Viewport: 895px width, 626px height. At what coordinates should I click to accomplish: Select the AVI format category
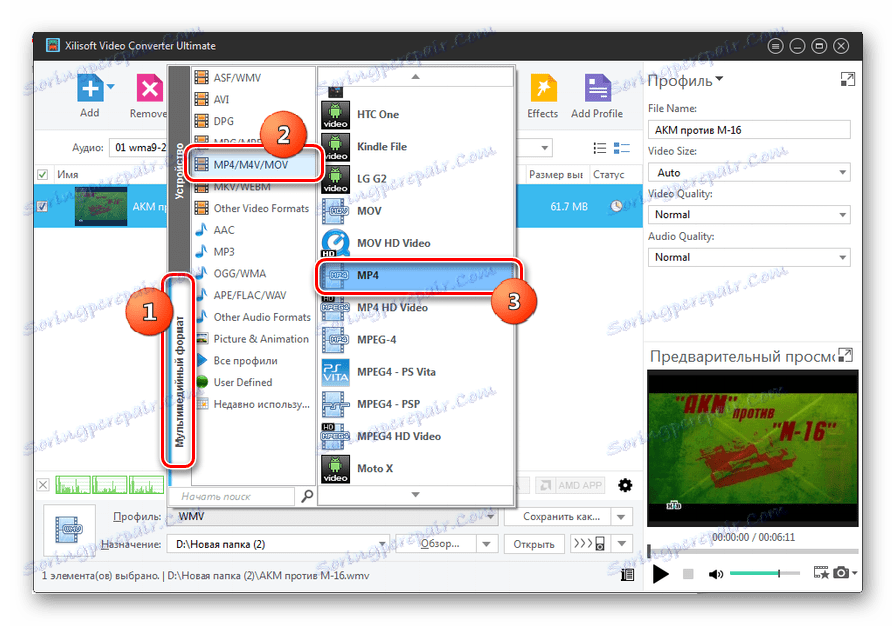click(254, 99)
